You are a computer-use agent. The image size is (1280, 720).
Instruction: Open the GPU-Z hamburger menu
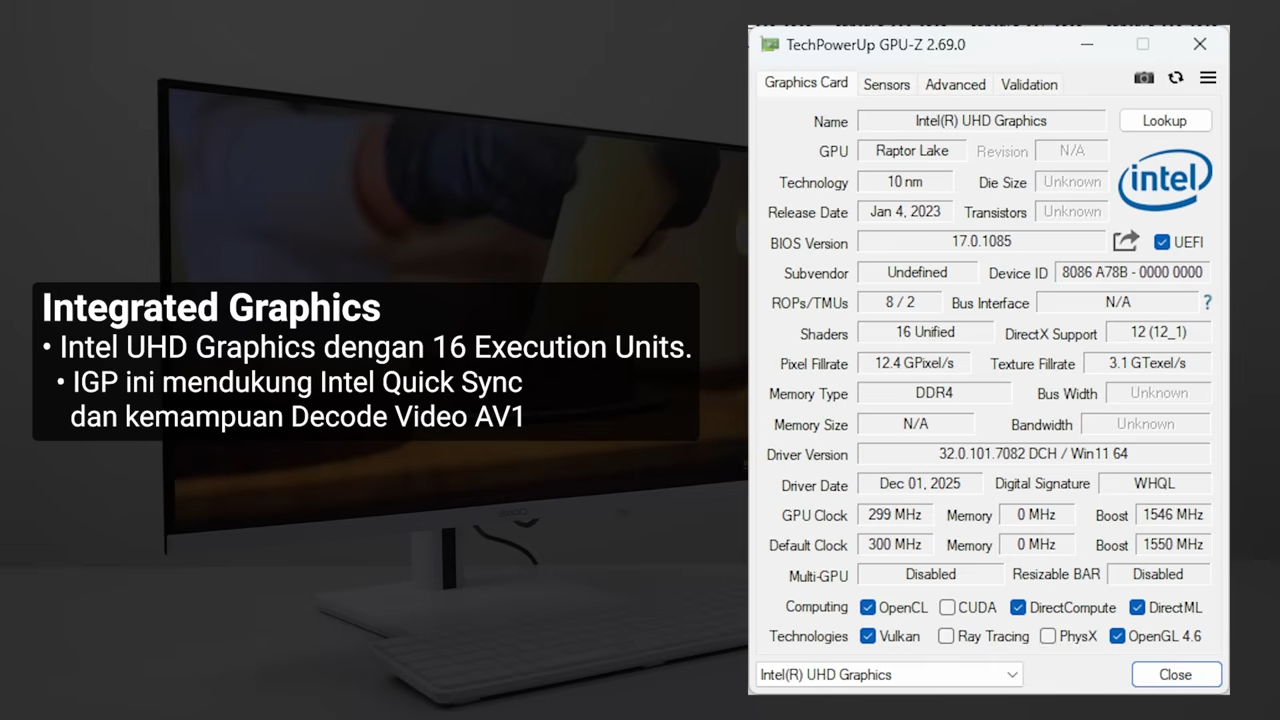1208,78
